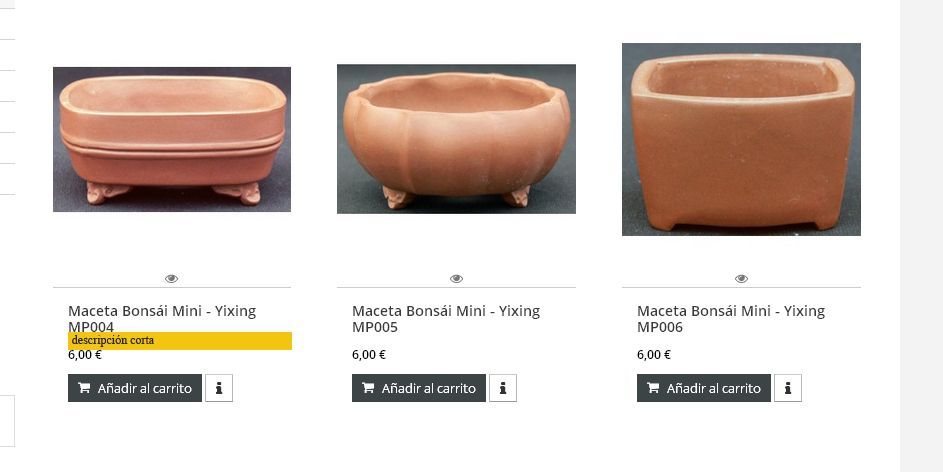Image resolution: width=943 pixels, height=472 pixels.
Task: Show more info for MP005 product
Action: click(503, 388)
